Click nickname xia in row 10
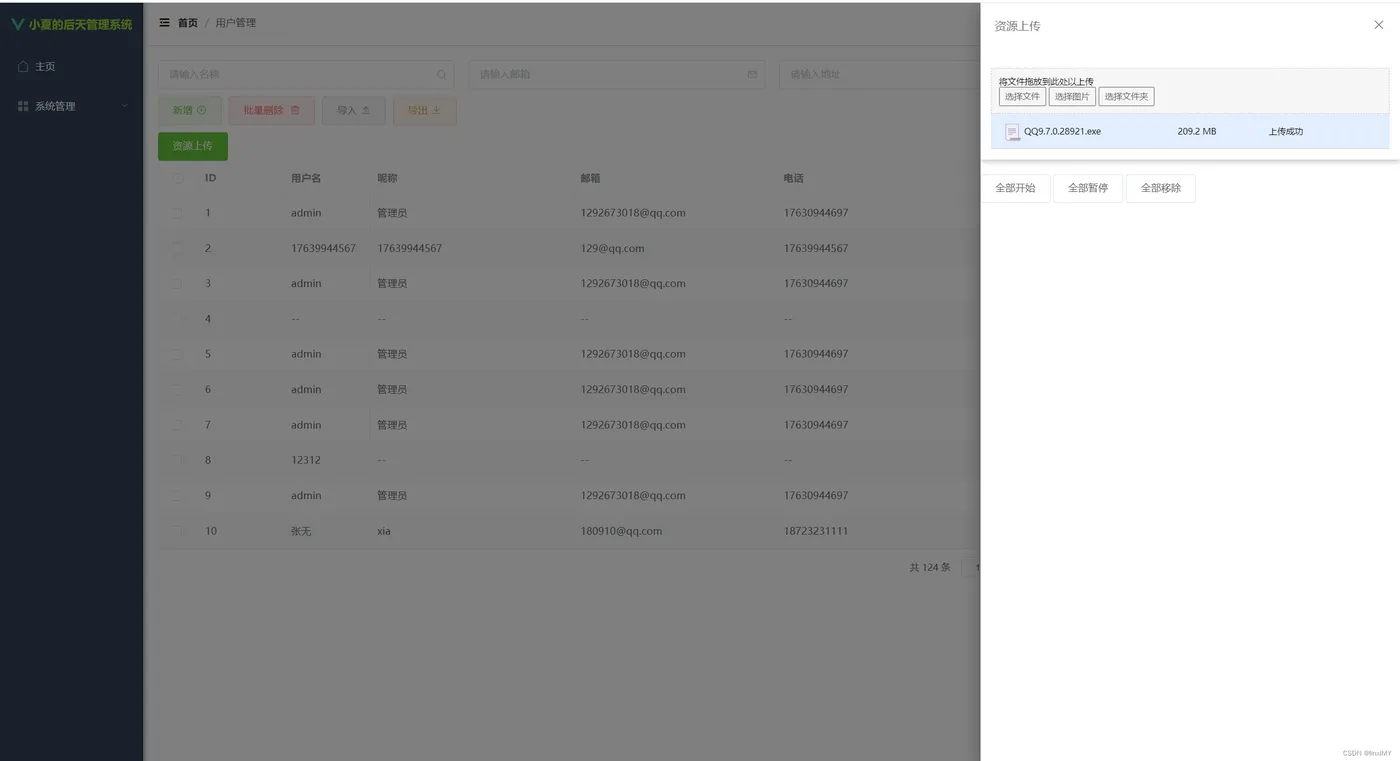 384,531
